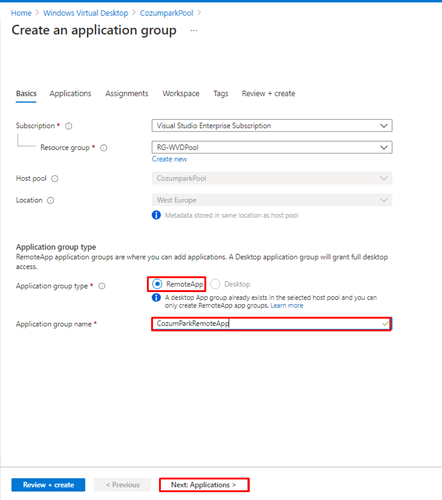
Task: Expand the Subscription dropdown
Action: [x=272, y=126]
